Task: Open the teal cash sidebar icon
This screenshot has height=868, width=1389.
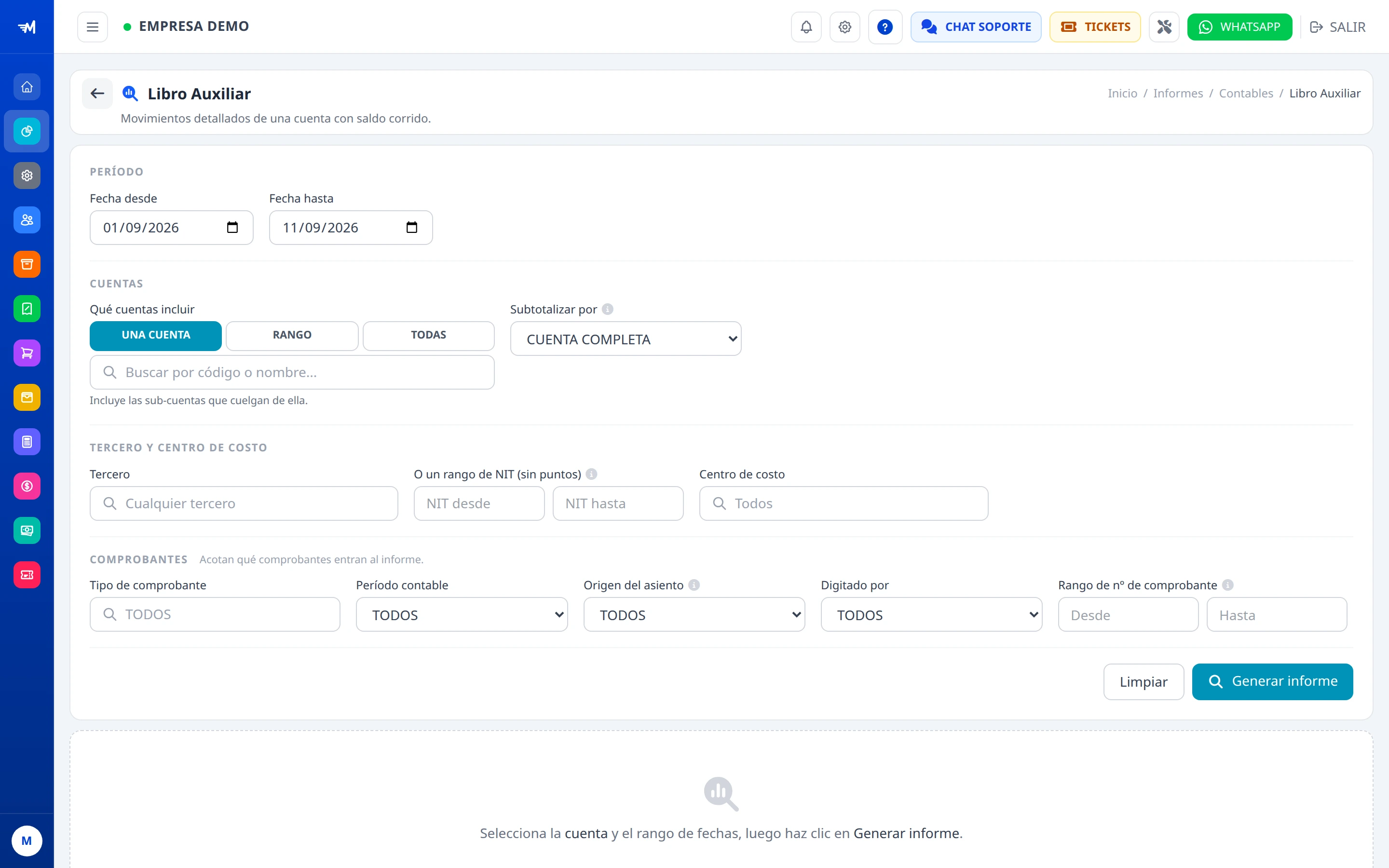Action: [27, 530]
